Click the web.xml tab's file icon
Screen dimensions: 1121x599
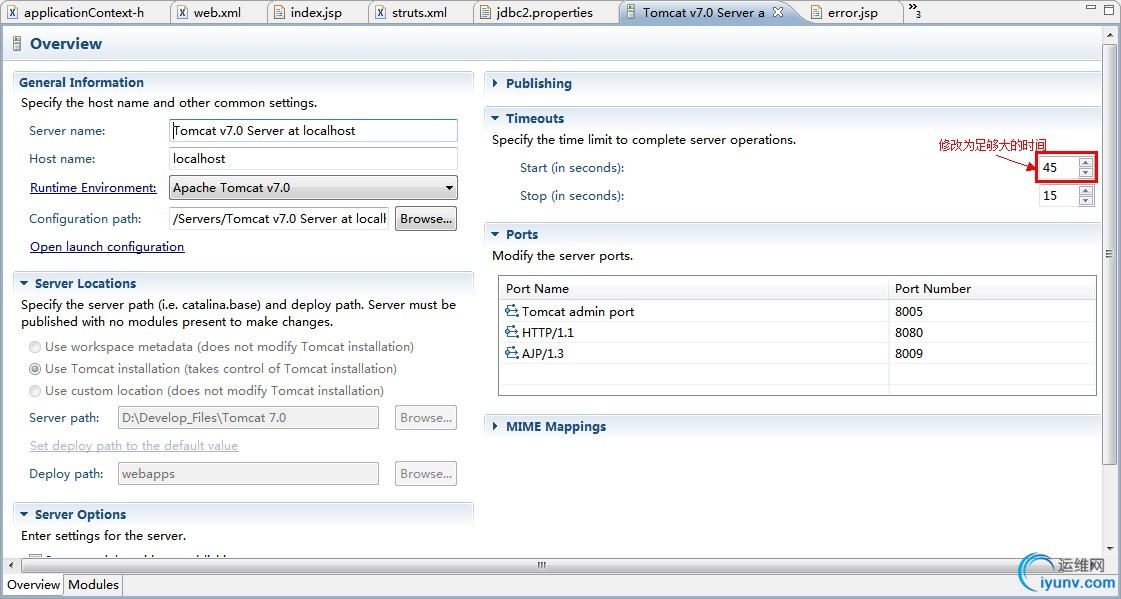pos(182,13)
